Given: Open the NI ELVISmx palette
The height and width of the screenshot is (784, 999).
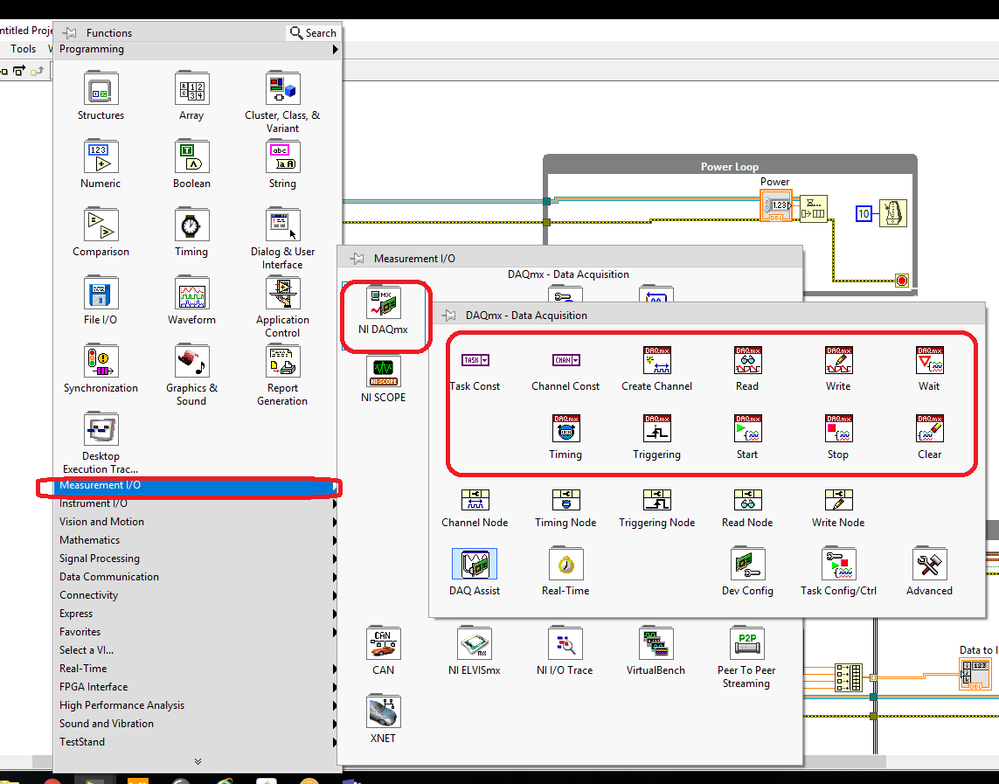Looking at the screenshot, I should tap(474, 644).
